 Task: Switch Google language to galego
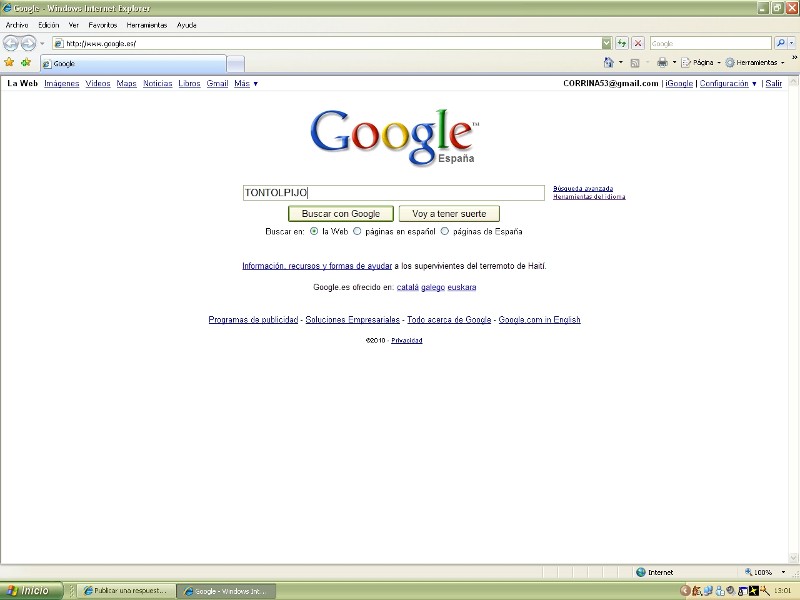click(x=433, y=287)
